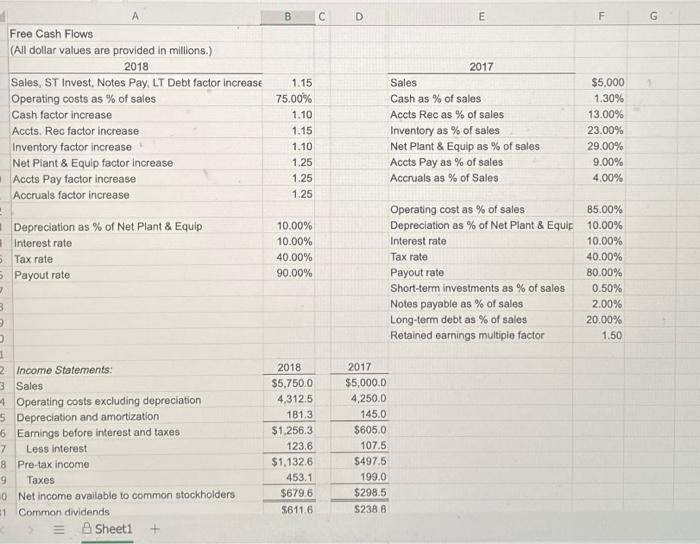The image size is (700, 544).
Task: Click the 'Free Cash Flows' title cell
Action: pos(51,34)
